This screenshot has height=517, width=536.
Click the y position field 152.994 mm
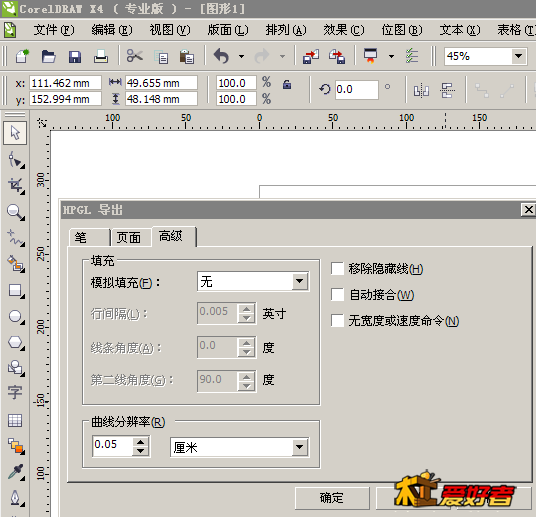coord(65,99)
